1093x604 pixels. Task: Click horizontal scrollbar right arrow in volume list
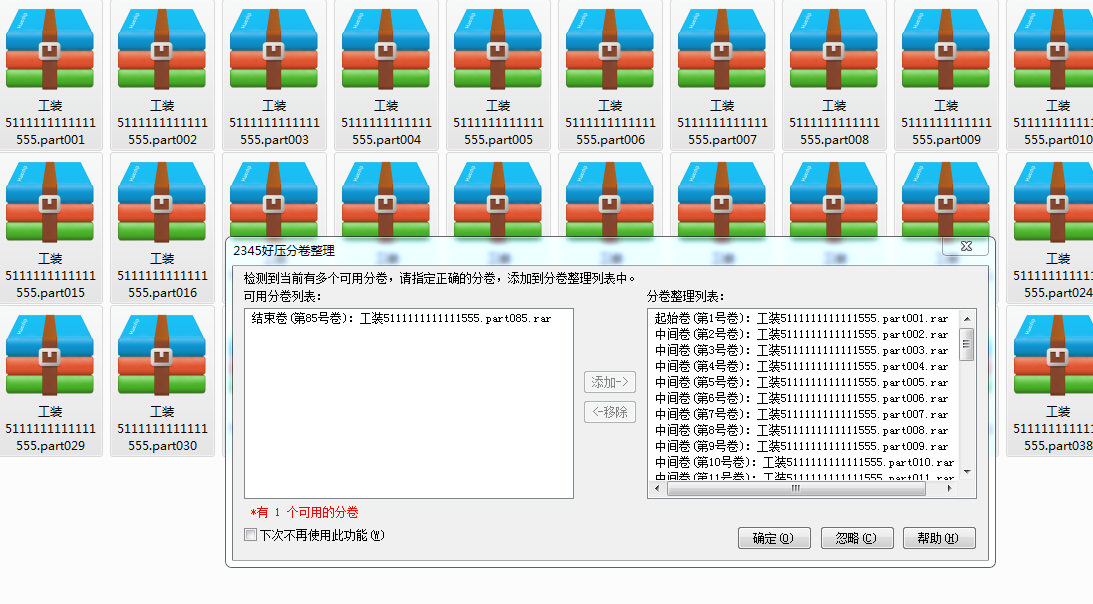(x=949, y=489)
